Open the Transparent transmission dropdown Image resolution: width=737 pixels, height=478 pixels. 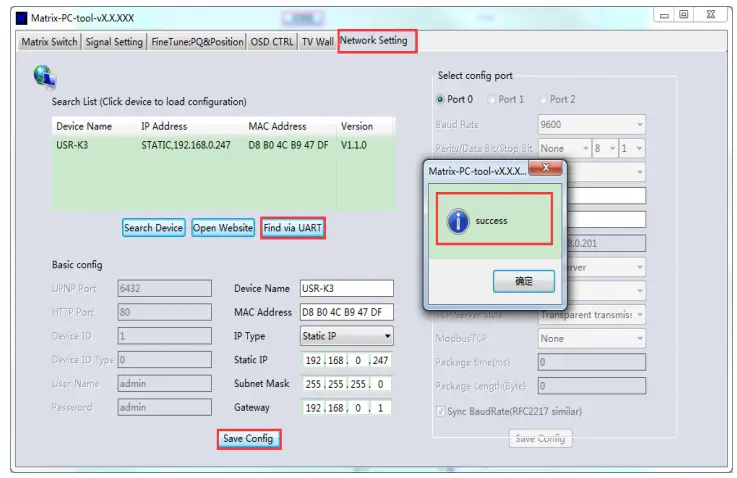coord(592,315)
